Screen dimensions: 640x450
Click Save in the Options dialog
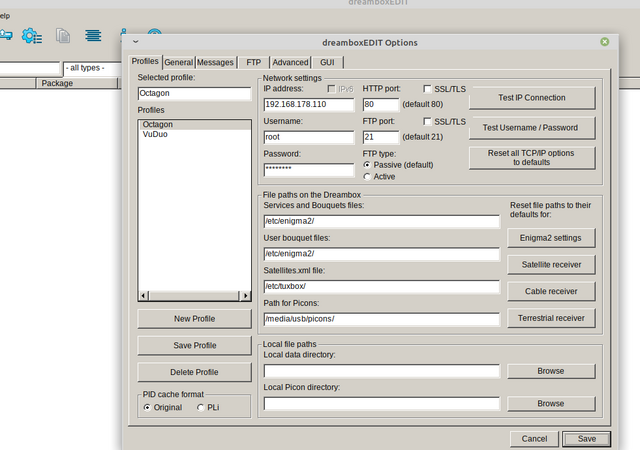click(587, 439)
